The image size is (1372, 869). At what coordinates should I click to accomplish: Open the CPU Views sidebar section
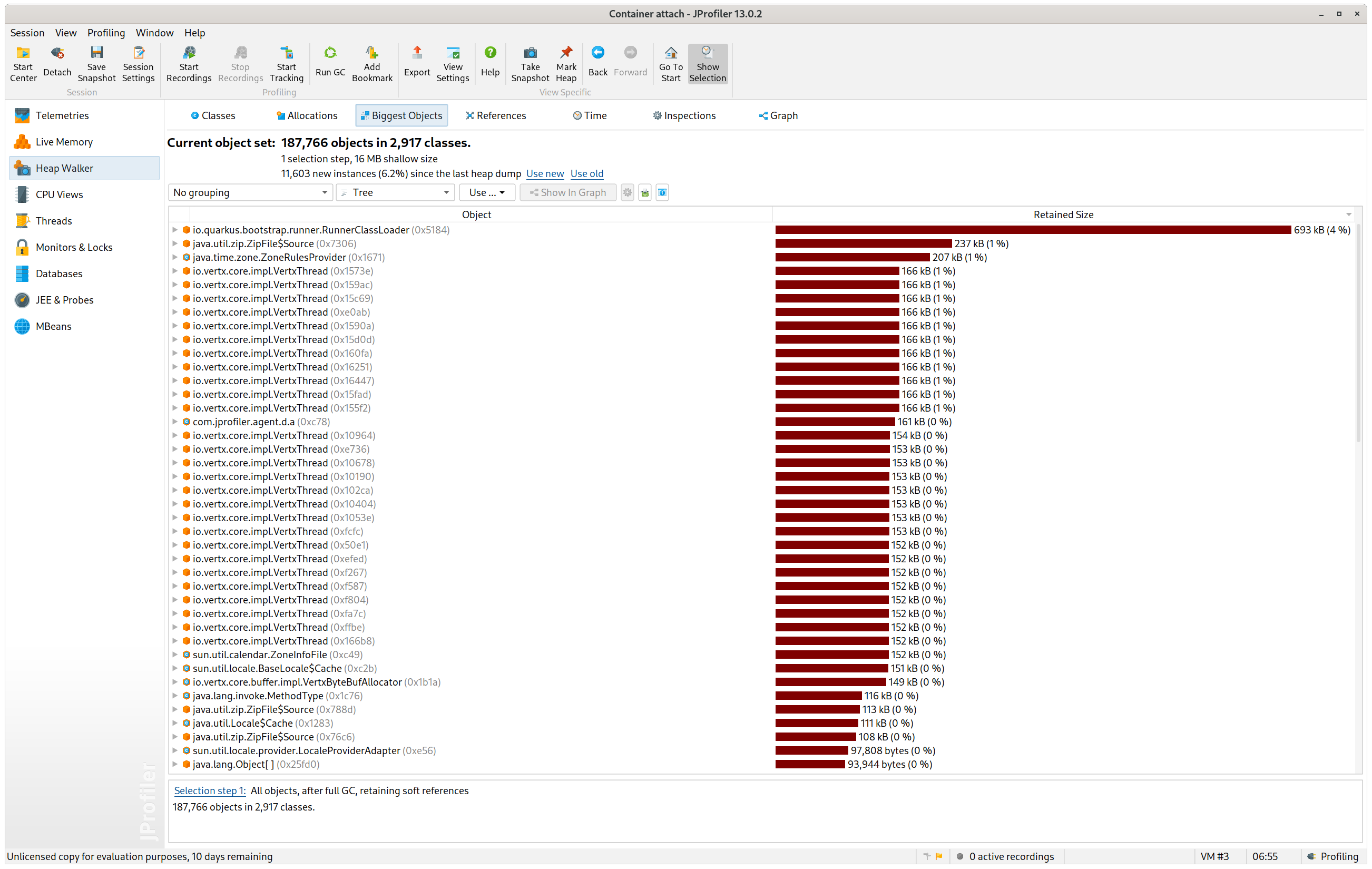pyautogui.click(x=59, y=194)
